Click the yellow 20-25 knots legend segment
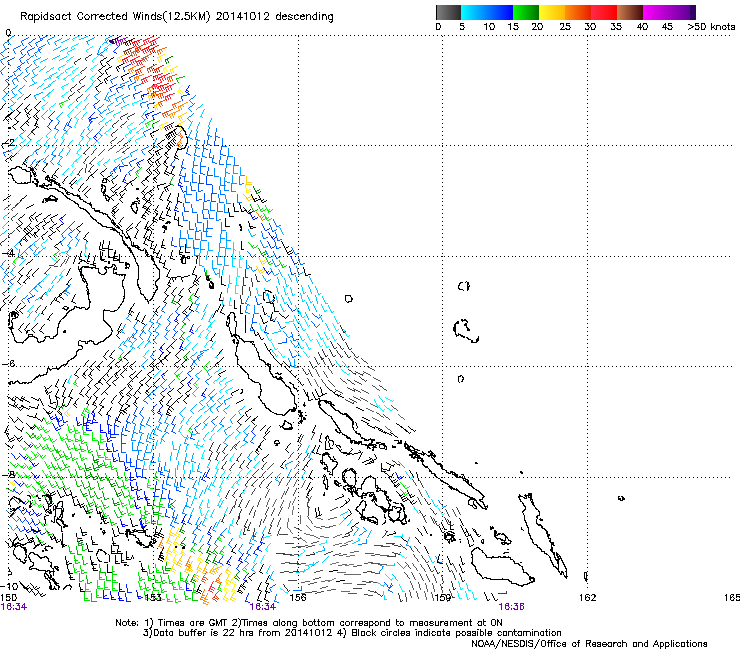 pos(552,12)
